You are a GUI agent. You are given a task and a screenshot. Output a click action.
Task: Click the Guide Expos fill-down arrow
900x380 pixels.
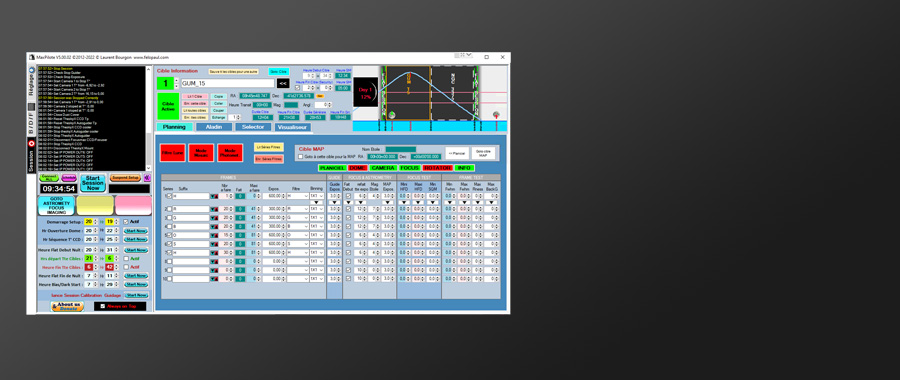click(x=335, y=203)
